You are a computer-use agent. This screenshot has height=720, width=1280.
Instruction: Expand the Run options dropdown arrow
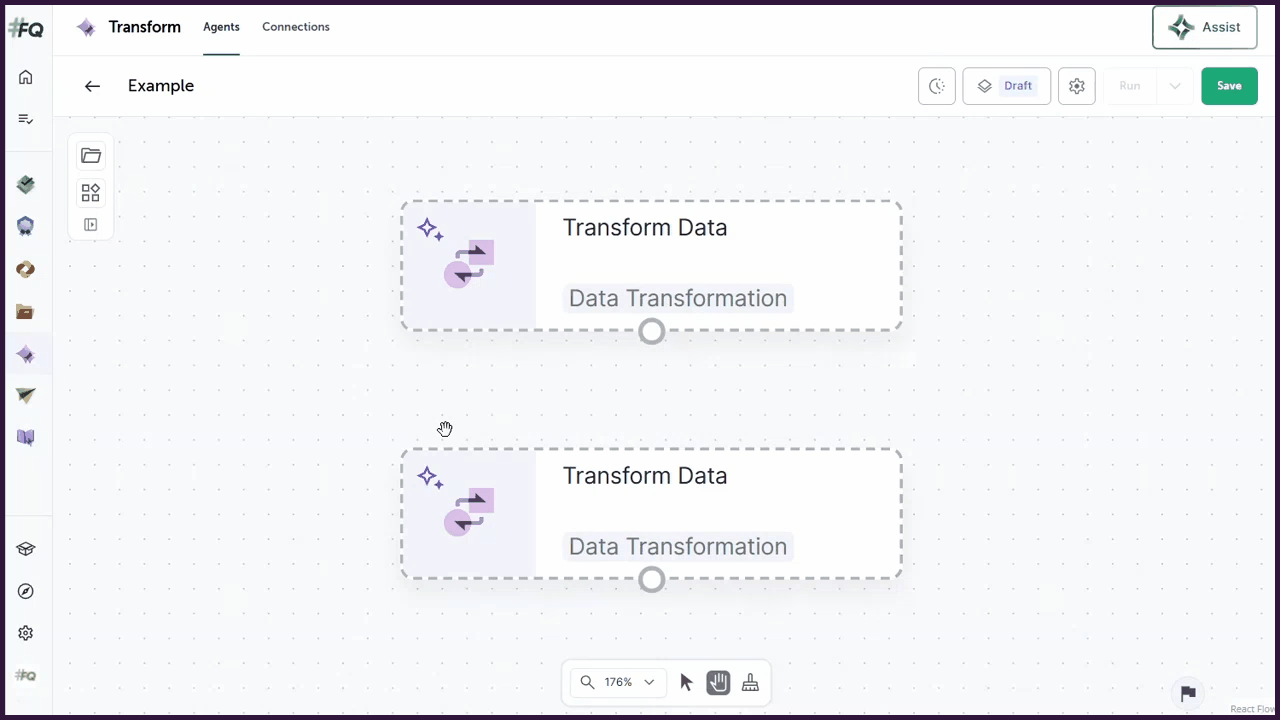pyautogui.click(x=1175, y=86)
